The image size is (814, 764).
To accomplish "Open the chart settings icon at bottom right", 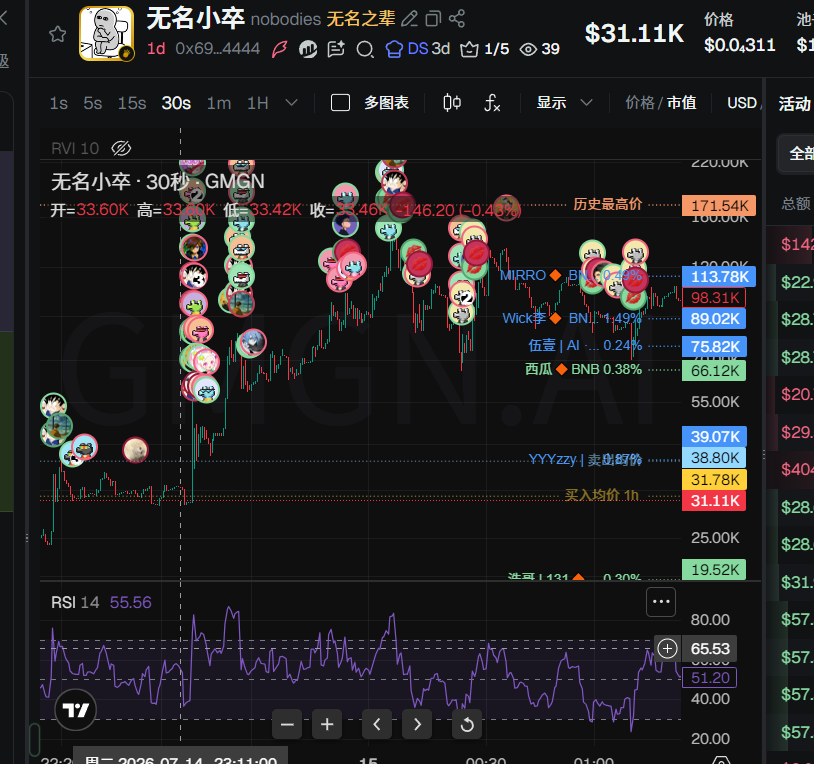I will click(722, 760).
